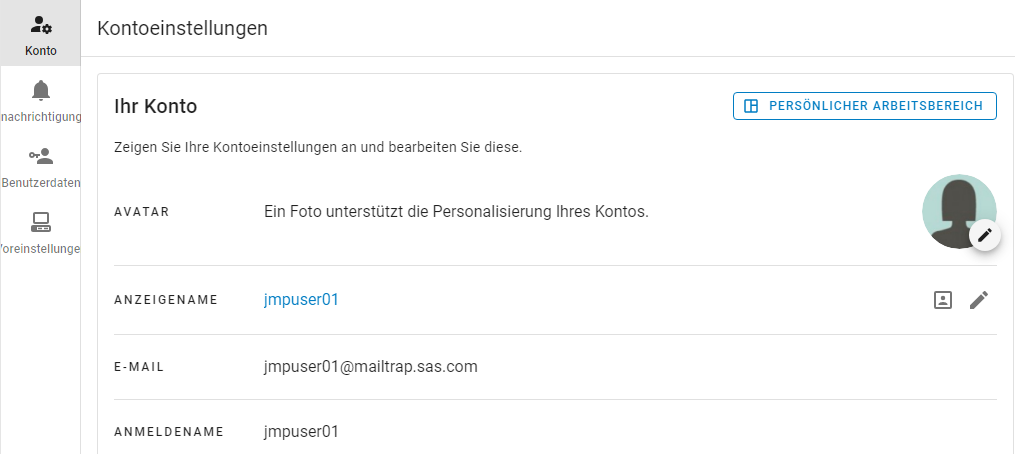Screen dimensions: 1015x454
Task: Click the Konto person-gear icon in sidebar
Action: click(x=41, y=25)
